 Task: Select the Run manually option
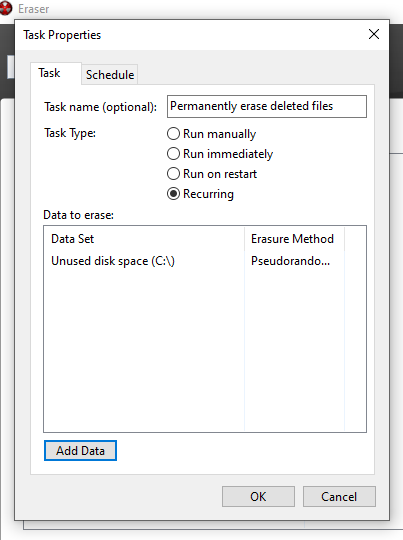(x=211, y=134)
